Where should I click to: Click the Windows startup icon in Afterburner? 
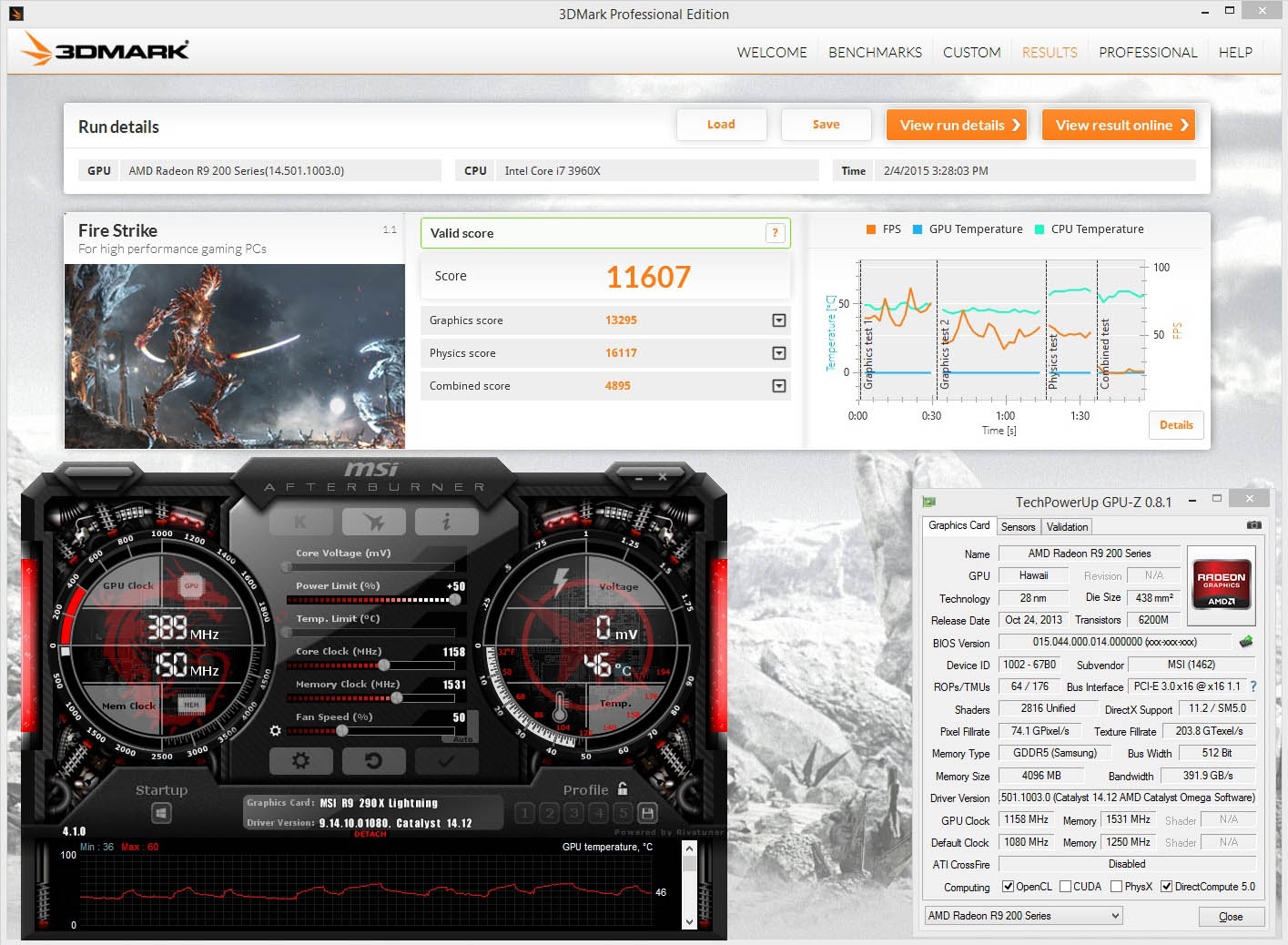(x=162, y=812)
